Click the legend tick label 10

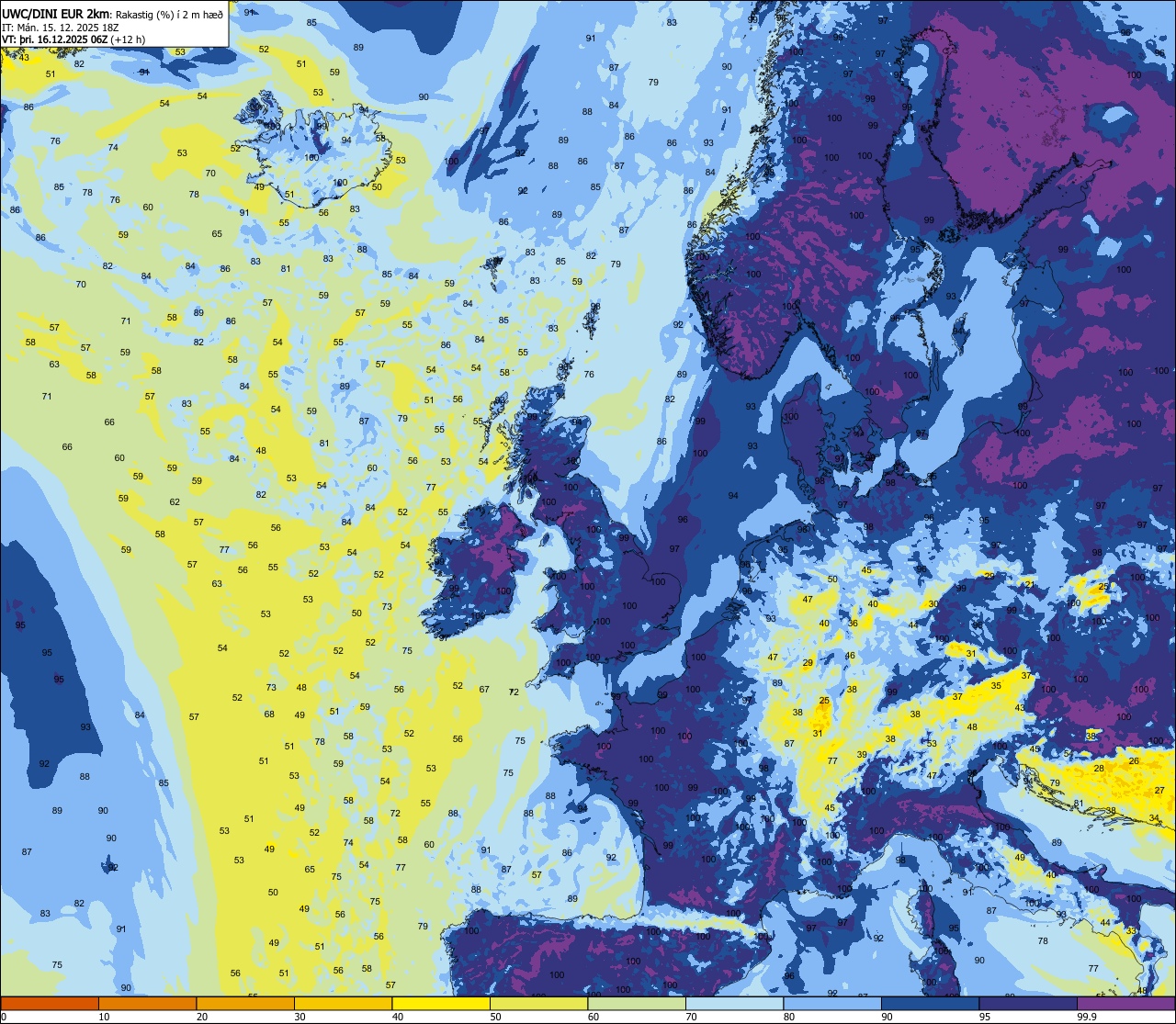104,1017
